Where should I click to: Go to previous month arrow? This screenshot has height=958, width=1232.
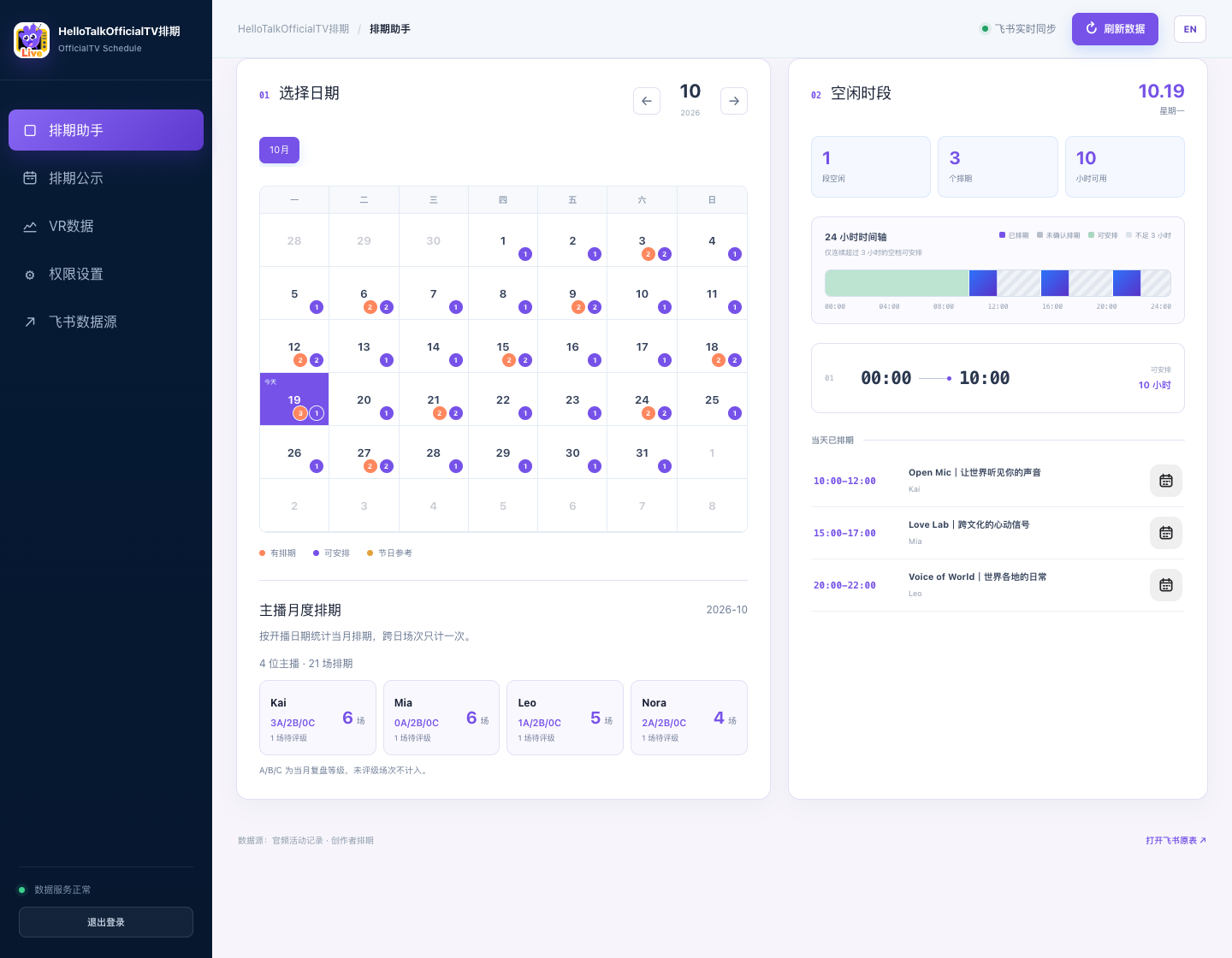pyautogui.click(x=647, y=101)
